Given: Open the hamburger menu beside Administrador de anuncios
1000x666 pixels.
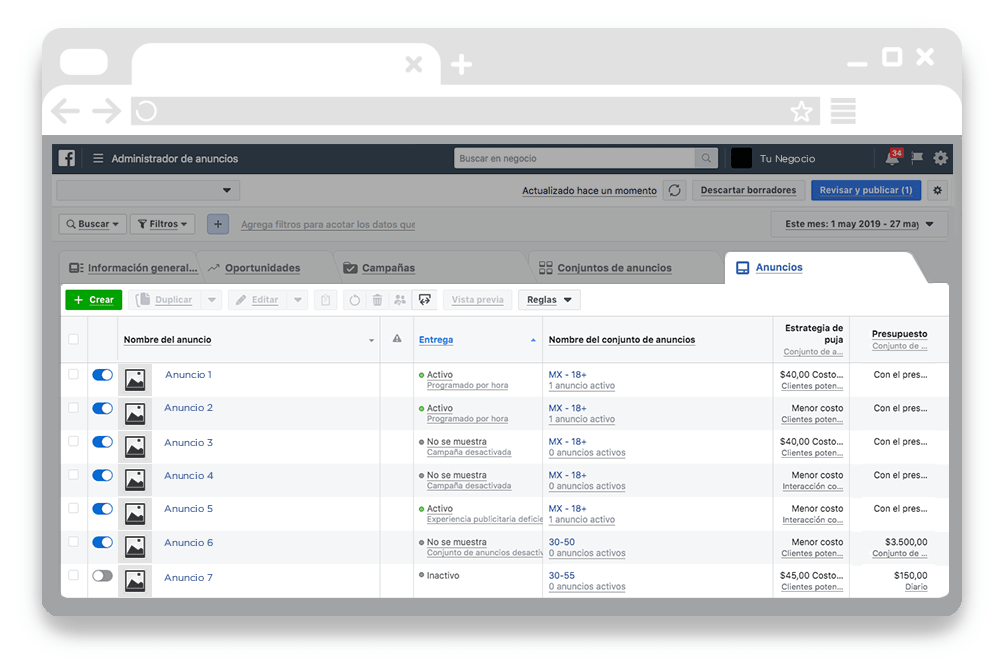Looking at the screenshot, I should (98, 158).
